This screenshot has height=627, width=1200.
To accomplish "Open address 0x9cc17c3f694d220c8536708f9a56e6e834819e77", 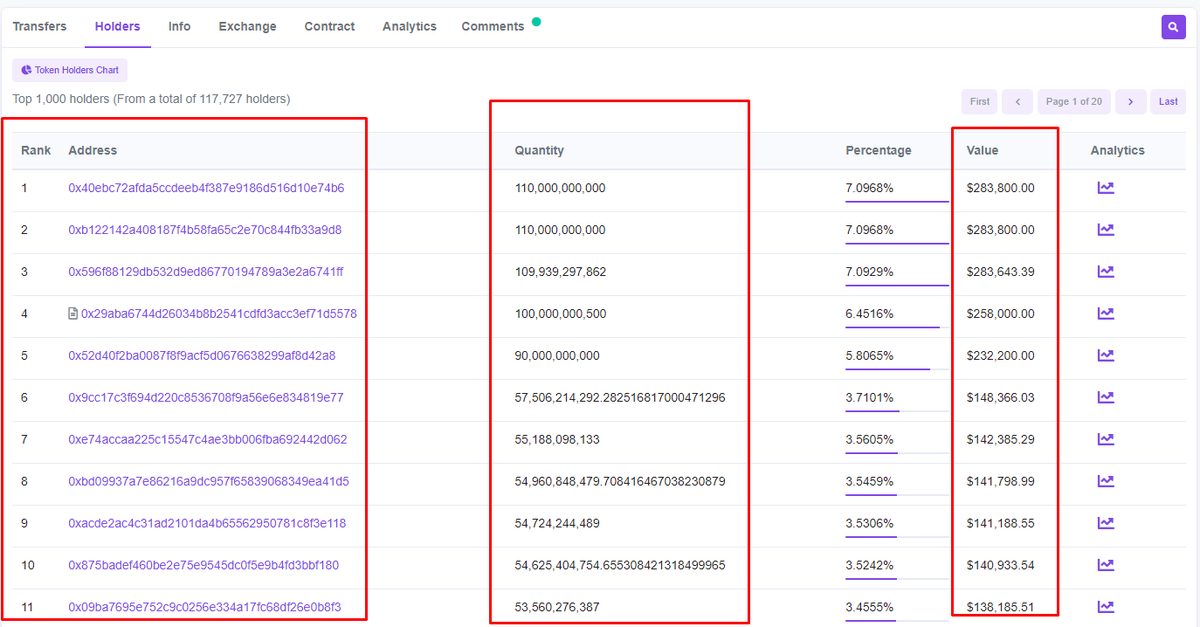I will click(x=206, y=398).
